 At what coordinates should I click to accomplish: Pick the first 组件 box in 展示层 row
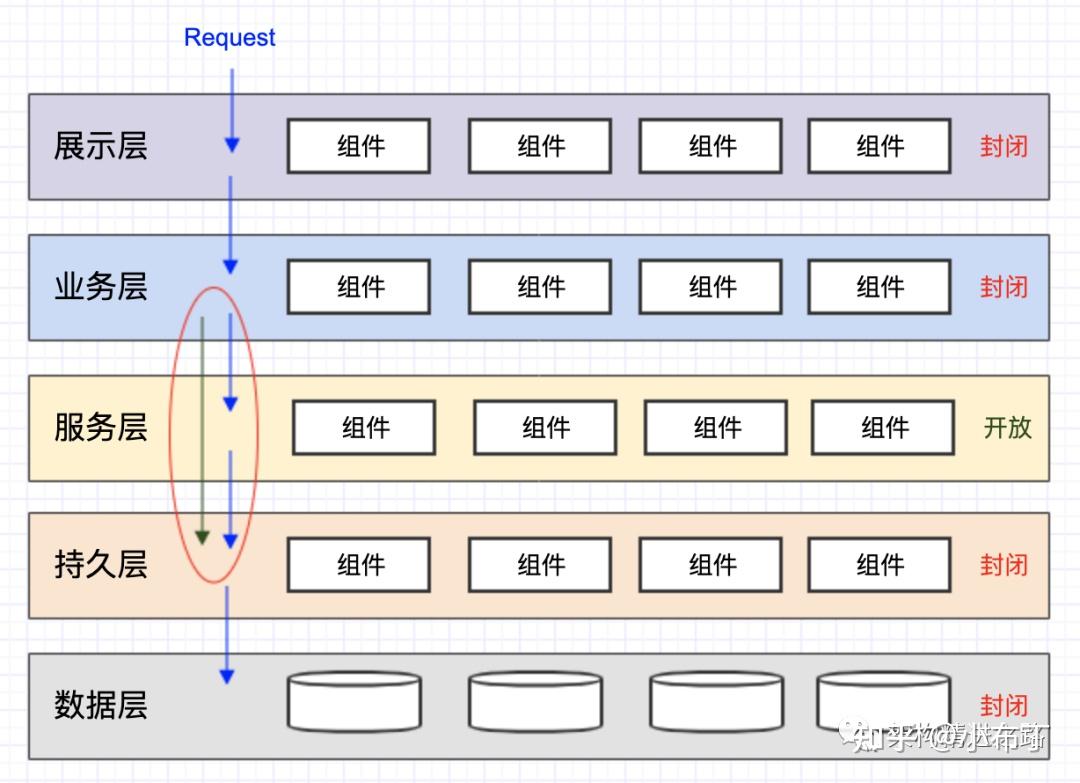point(359,146)
